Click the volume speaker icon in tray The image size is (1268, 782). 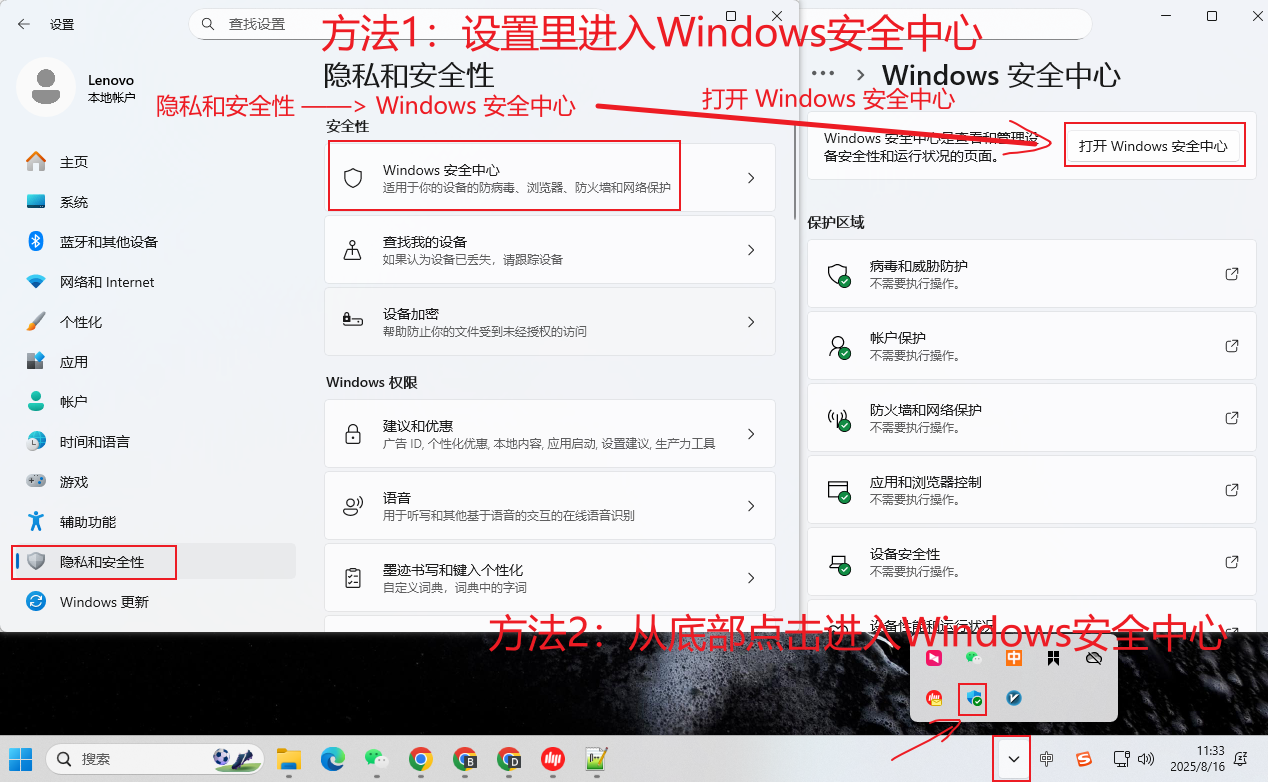point(1146,760)
